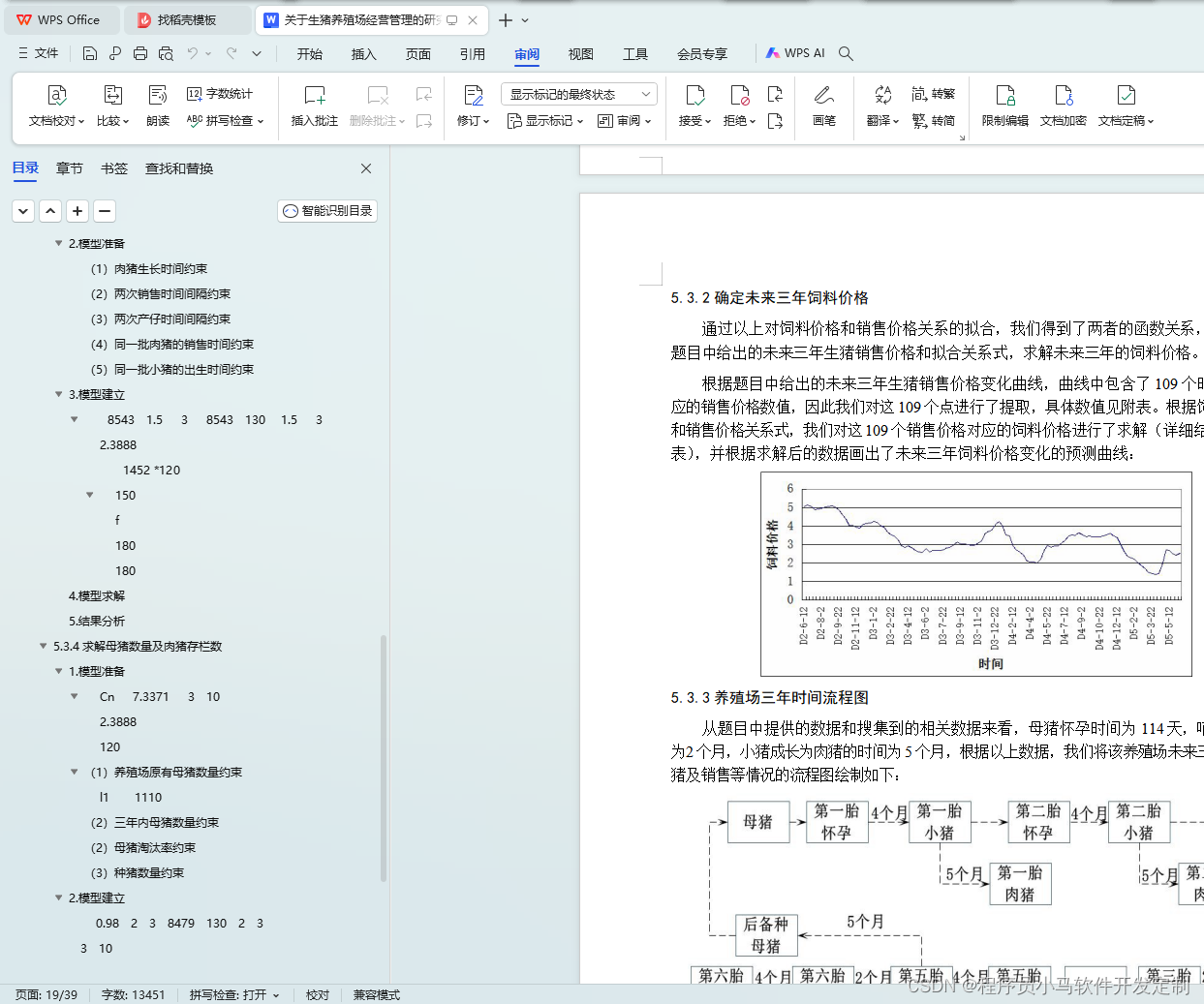Select outline item 5.结果分析
Image resolution: width=1204 pixels, height=1004 pixels.
click(97, 621)
